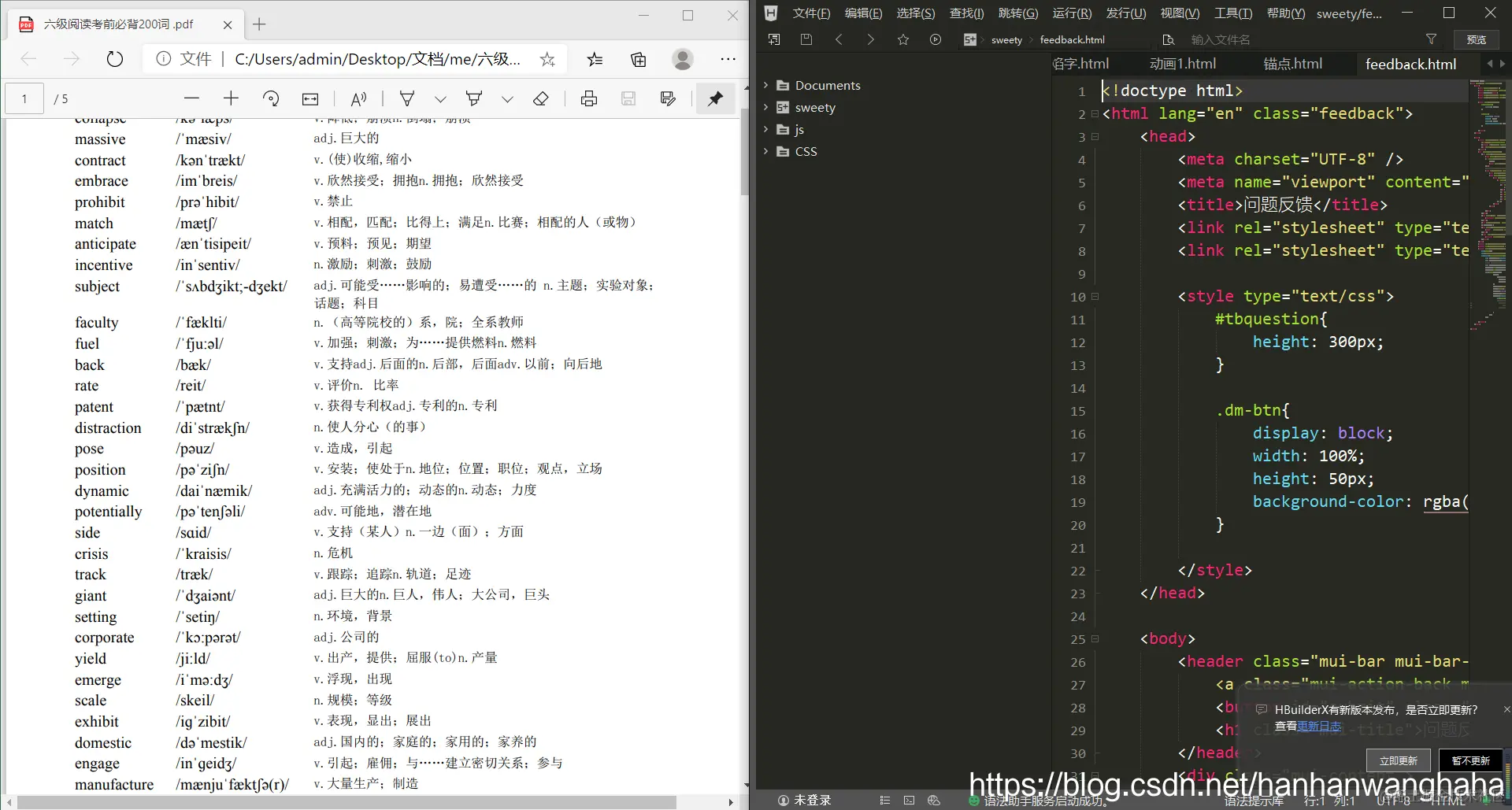Navigate back in HBuilderX editor

[x=839, y=39]
